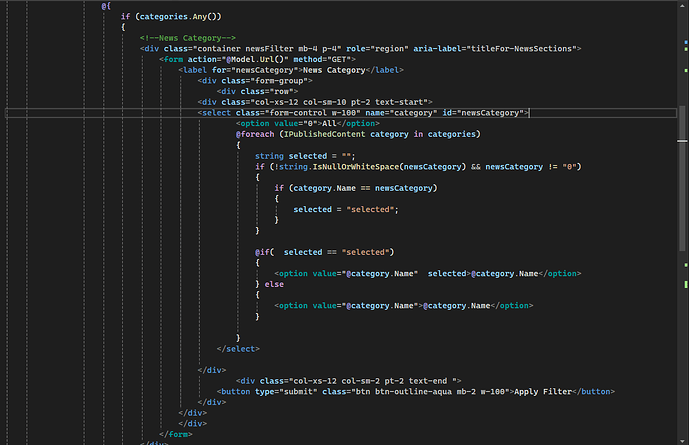Click the "@foreach" keyword
The image size is (689, 445).
click(255, 134)
